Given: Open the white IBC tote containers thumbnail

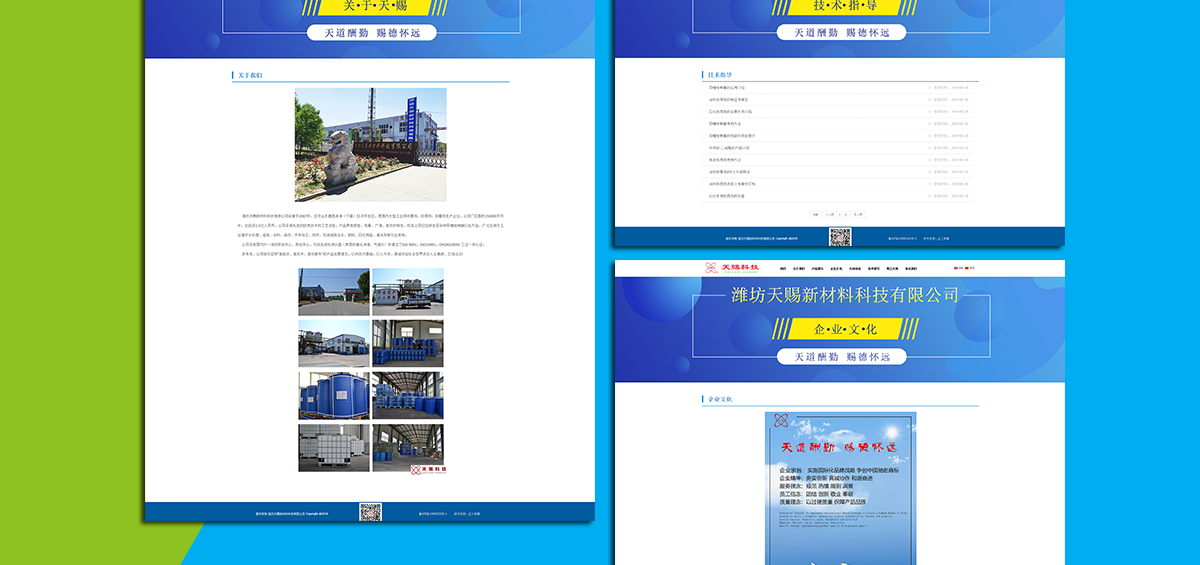Looking at the screenshot, I should click(x=334, y=448).
